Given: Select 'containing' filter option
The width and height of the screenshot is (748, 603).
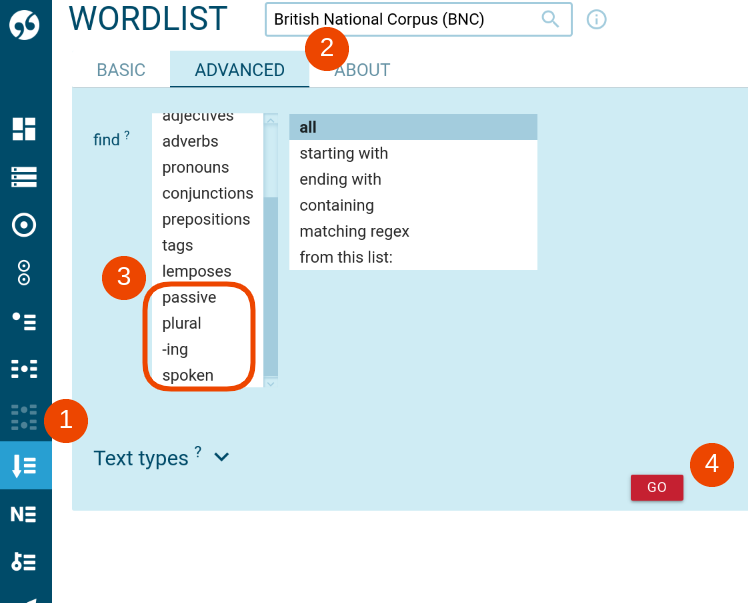Looking at the screenshot, I should click(337, 205).
